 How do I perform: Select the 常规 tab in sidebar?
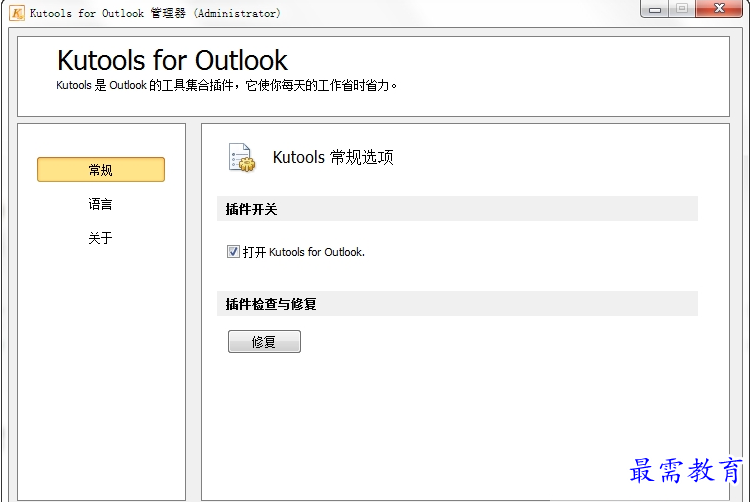click(x=101, y=170)
